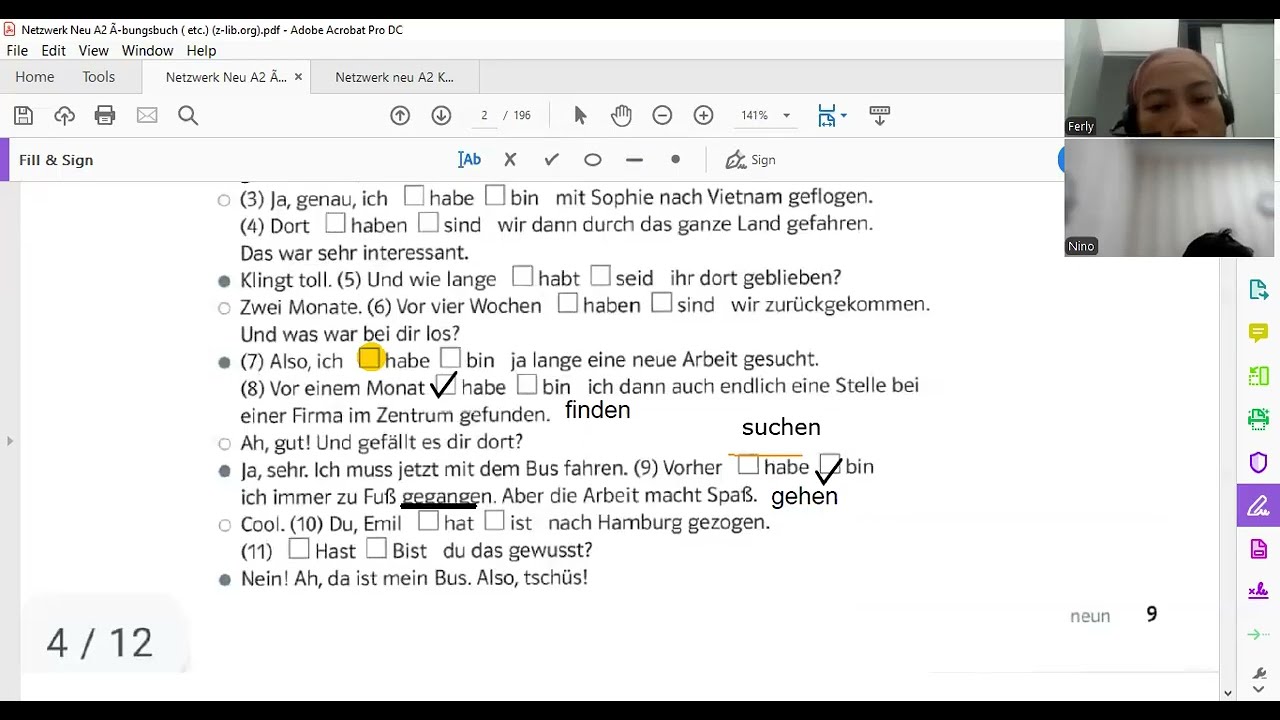Print the document with printer icon

pyautogui.click(x=105, y=116)
